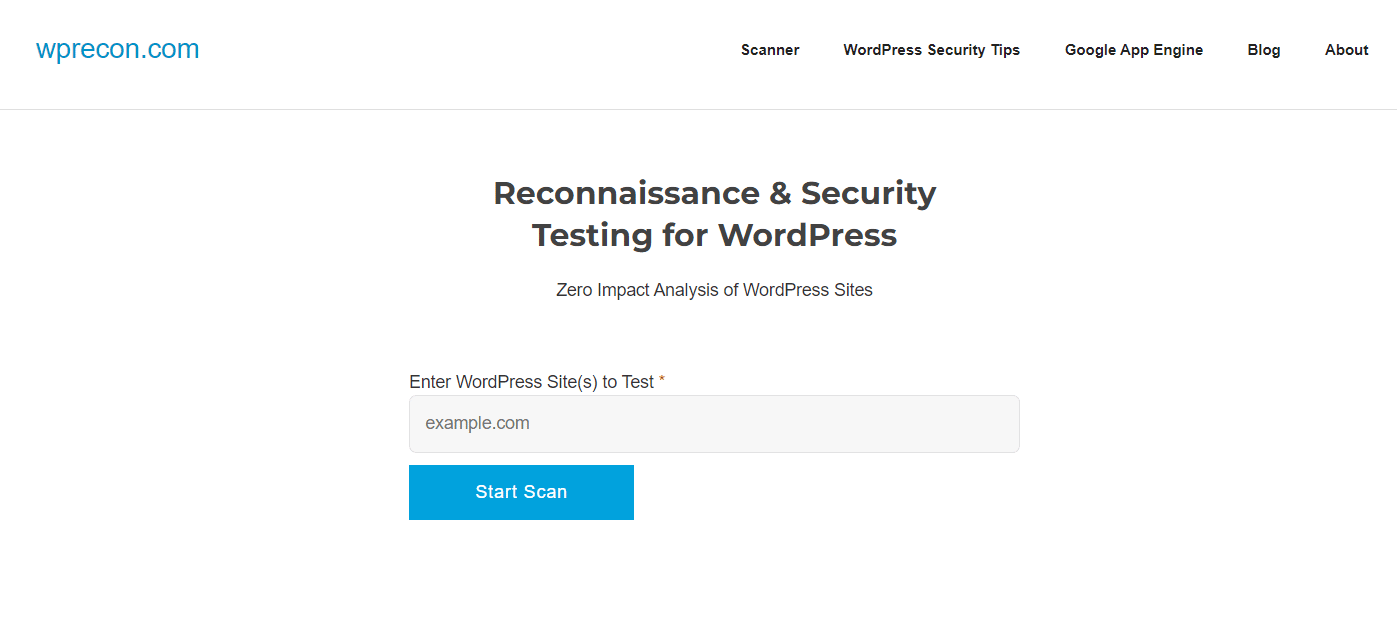Open the About page
Image resolution: width=1397 pixels, height=620 pixels.
1346,50
